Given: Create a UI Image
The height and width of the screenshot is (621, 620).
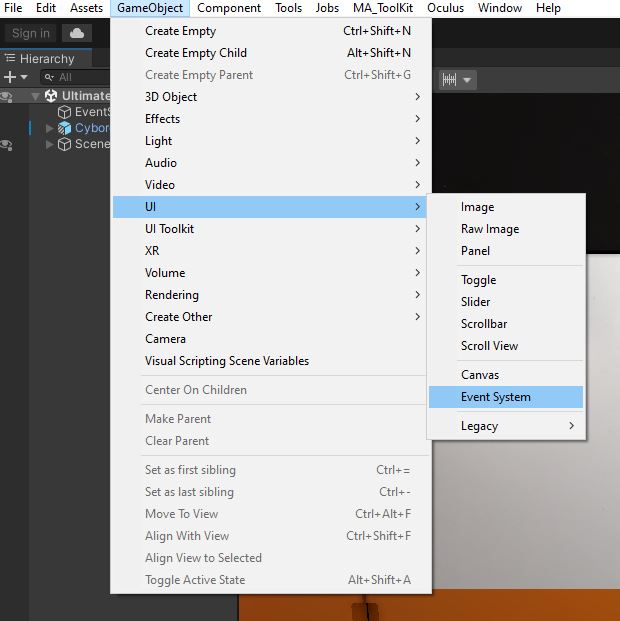Looking at the screenshot, I should pos(506,207).
